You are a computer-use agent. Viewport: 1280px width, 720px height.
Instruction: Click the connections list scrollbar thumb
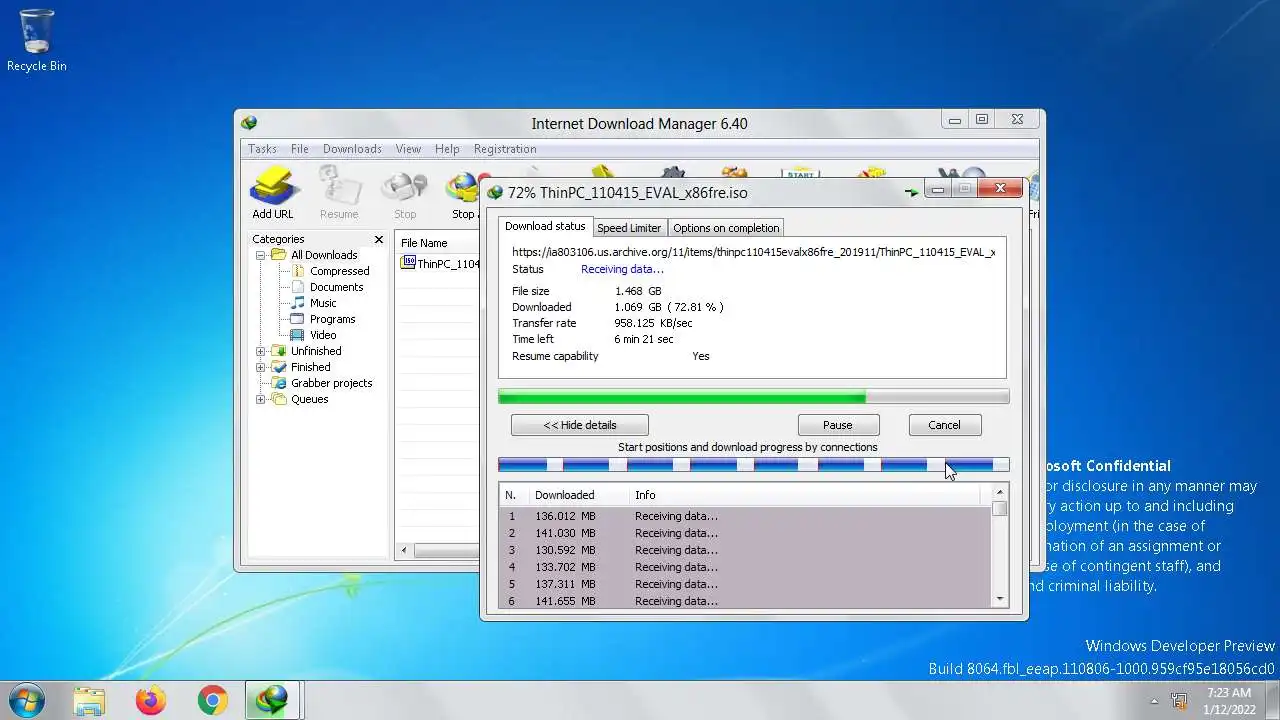click(x=999, y=508)
